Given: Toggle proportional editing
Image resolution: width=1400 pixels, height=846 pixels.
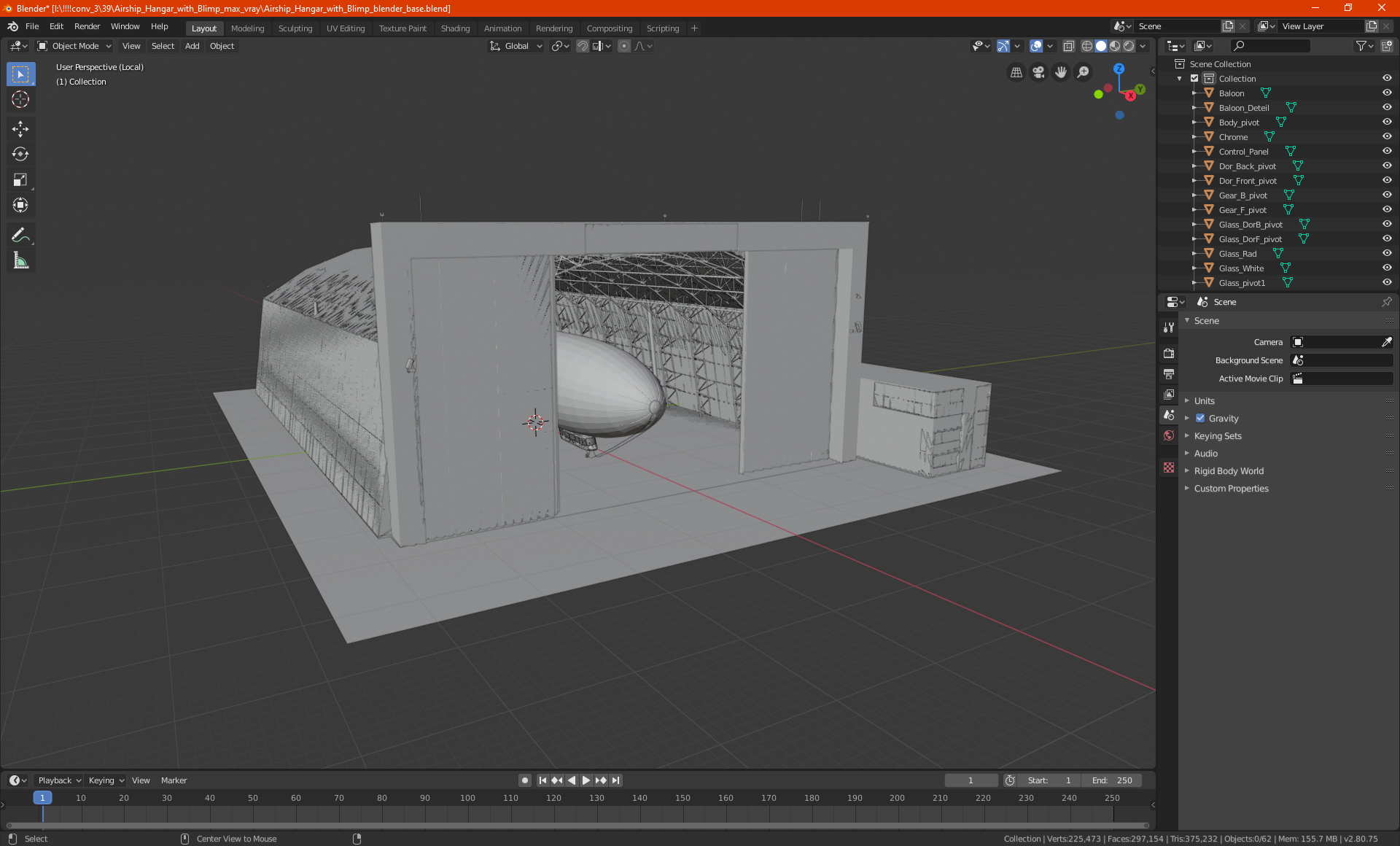Looking at the screenshot, I should 623,46.
